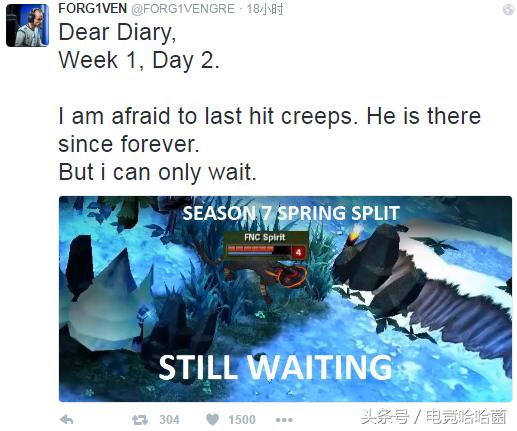Viewport: 517px width, 431px height.
Task: Click the reply arrow icon
Action: (x=67, y=419)
